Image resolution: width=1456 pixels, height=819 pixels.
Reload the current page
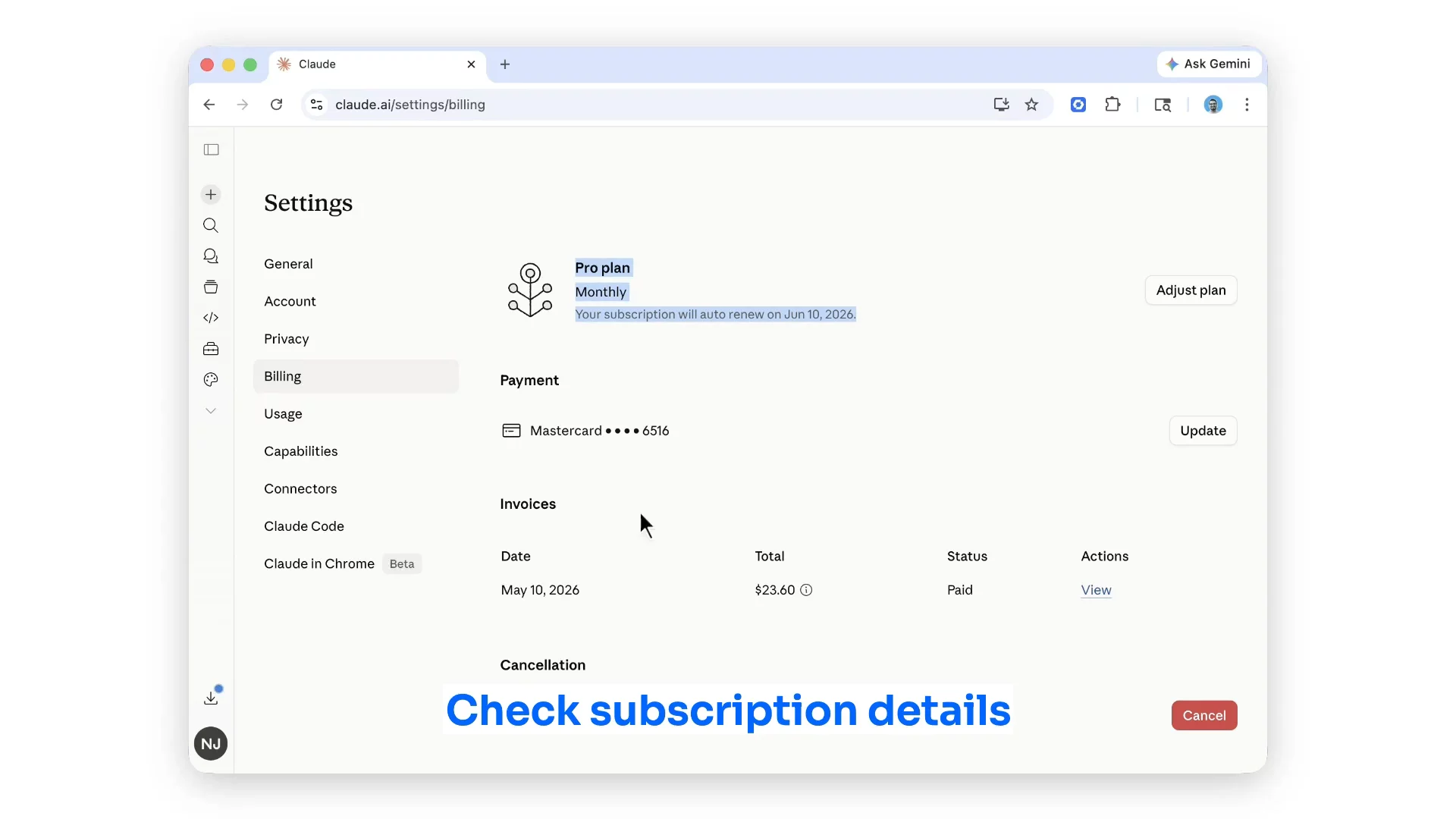[277, 105]
